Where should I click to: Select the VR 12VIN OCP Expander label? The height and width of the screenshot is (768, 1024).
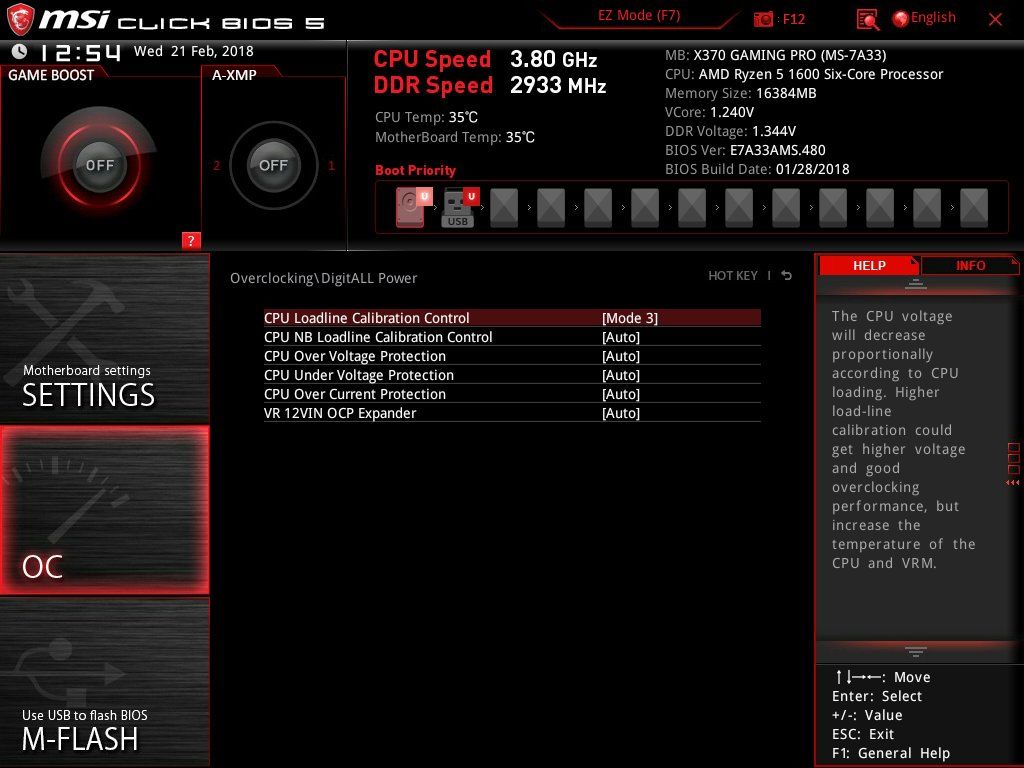pyautogui.click(x=340, y=413)
